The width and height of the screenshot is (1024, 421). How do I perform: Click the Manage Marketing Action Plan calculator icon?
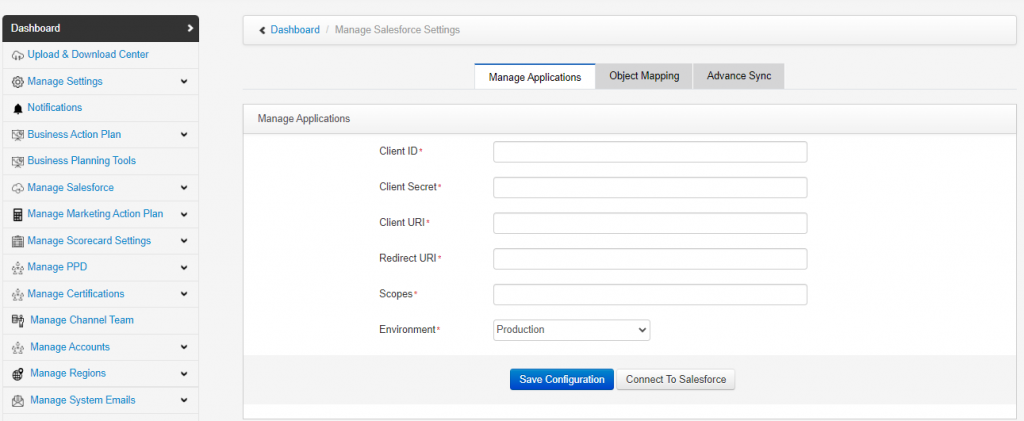coord(18,214)
